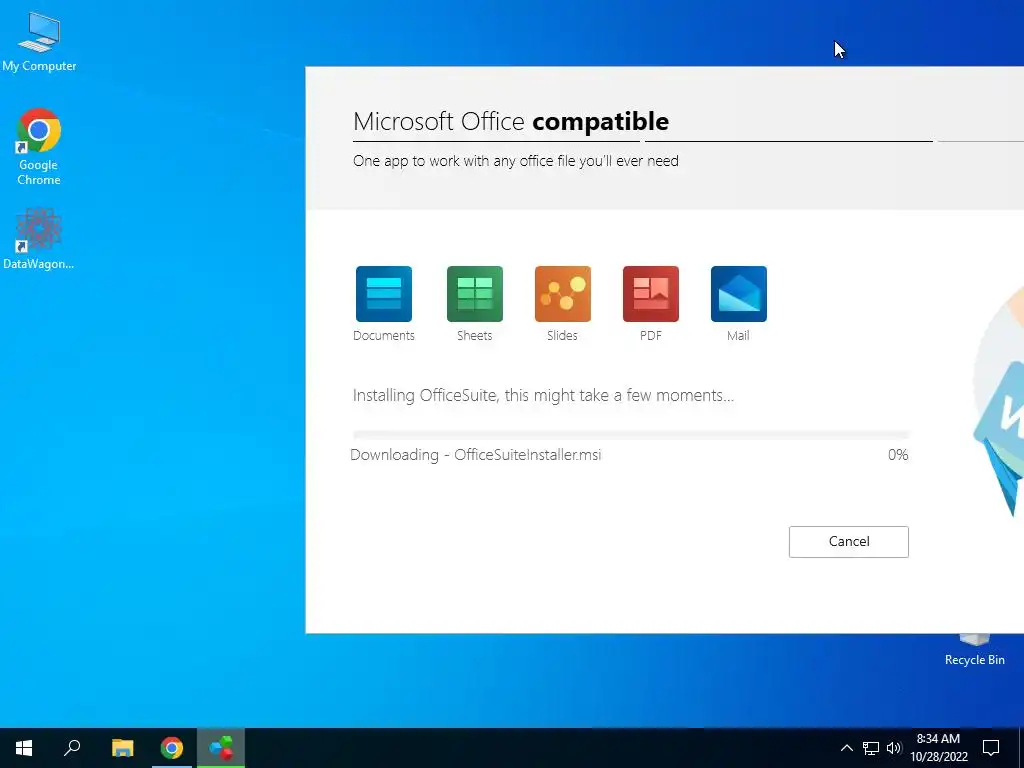Open taskbar search magnifier

pyautogui.click(x=72, y=748)
